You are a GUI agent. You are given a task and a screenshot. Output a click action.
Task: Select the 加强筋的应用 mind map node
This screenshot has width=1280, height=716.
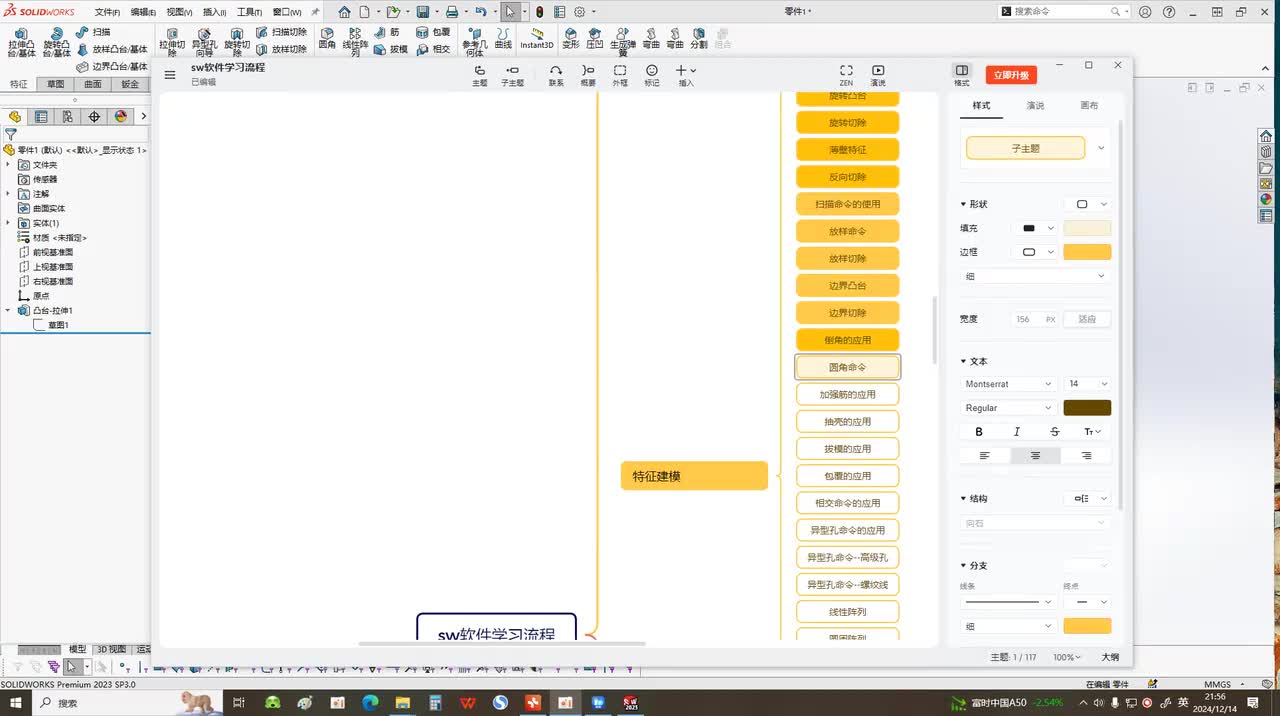tap(848, 394)
